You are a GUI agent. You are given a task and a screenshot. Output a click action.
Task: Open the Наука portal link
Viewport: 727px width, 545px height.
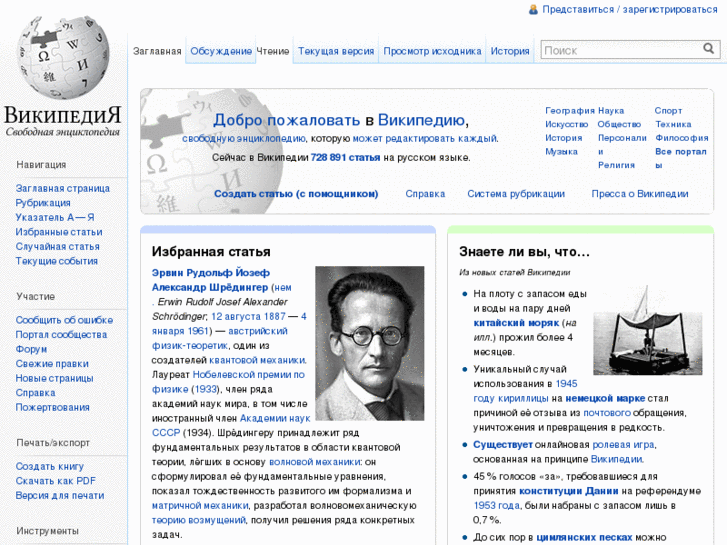click(x=611, y=110)
